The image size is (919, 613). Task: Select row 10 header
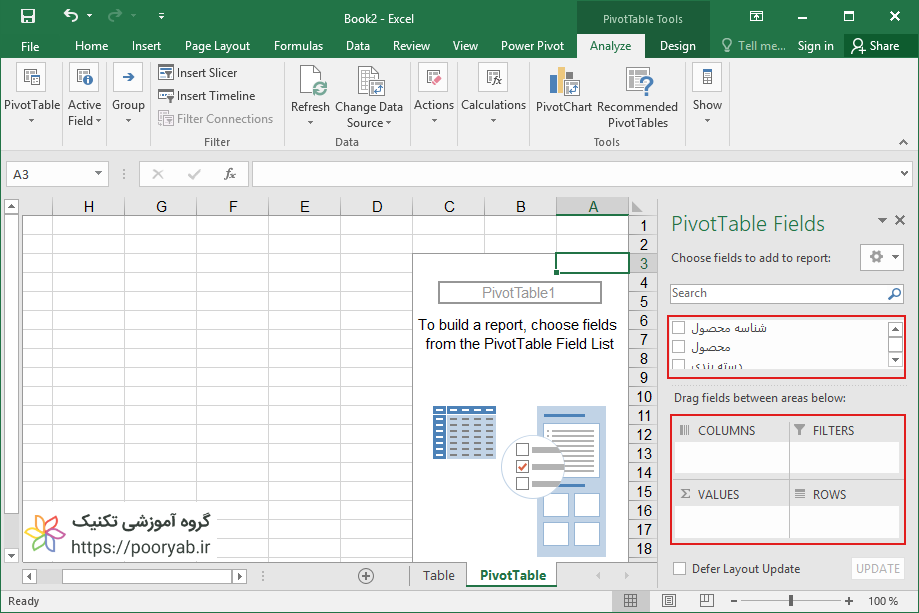644,397
